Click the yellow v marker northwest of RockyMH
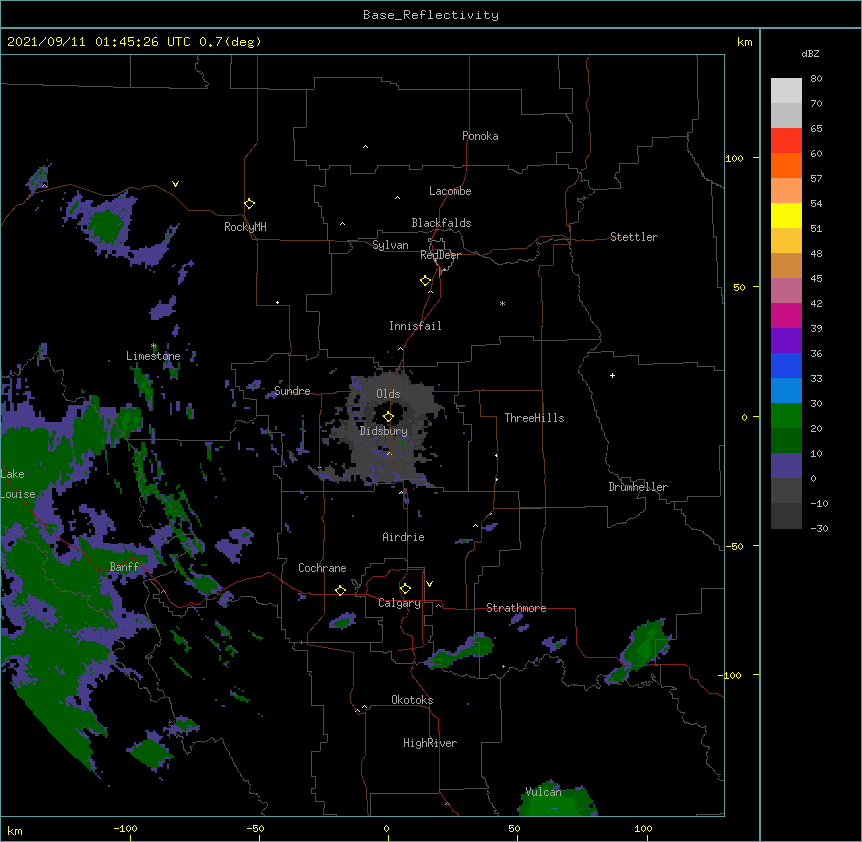 pyautogui.click(x=175, y=184)
